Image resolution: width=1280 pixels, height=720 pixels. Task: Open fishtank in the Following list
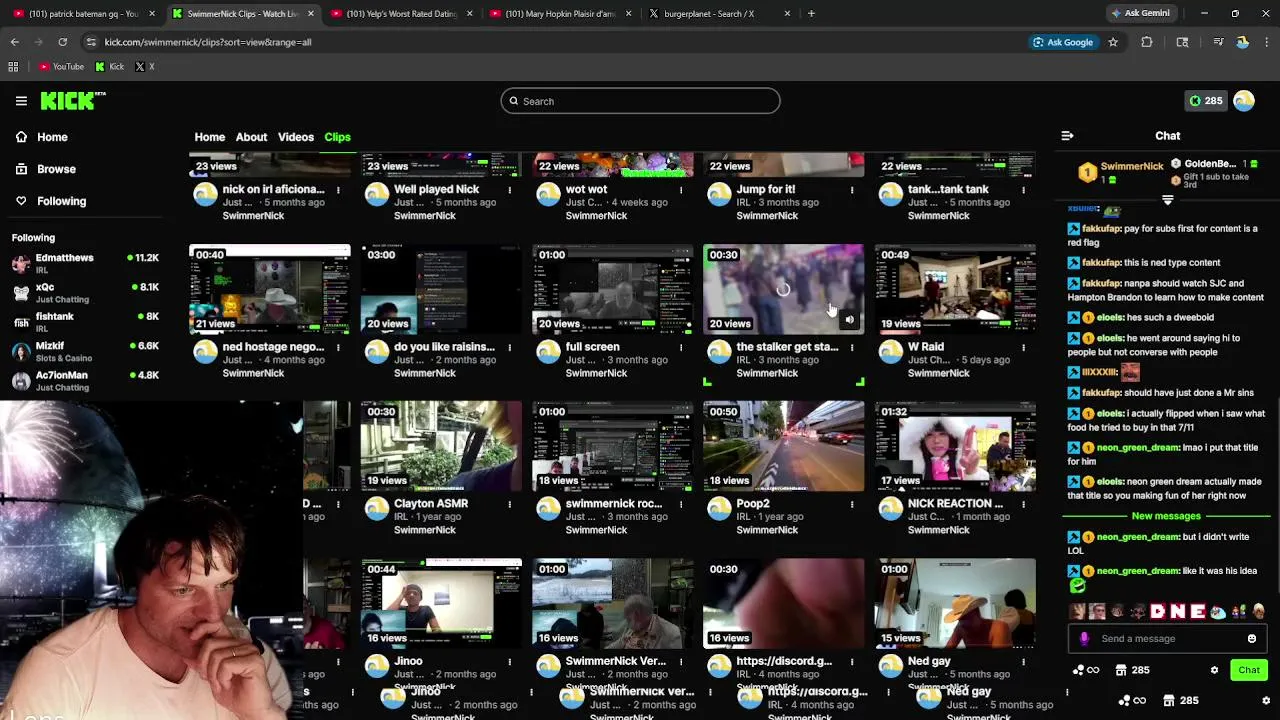85,322
